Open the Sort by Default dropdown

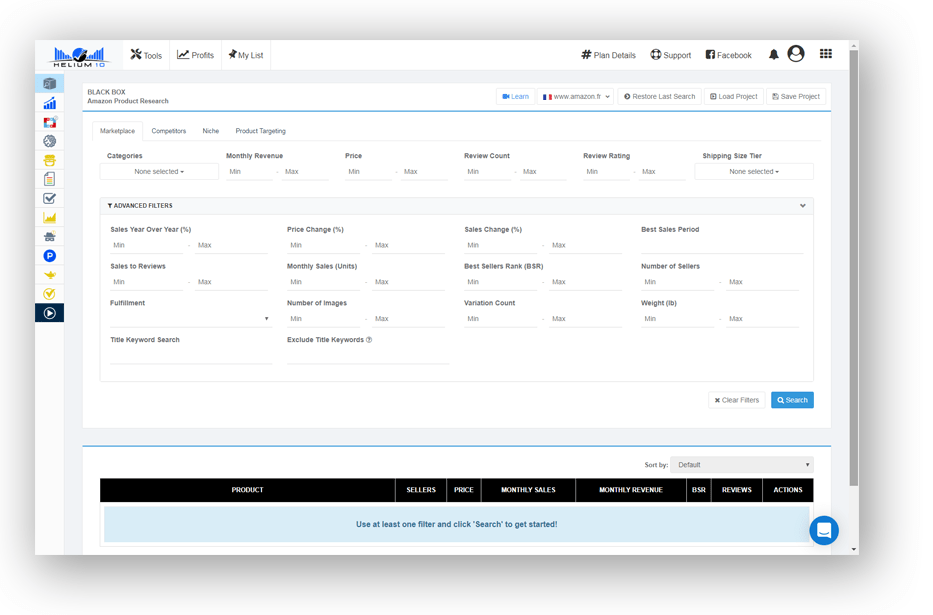741,465
